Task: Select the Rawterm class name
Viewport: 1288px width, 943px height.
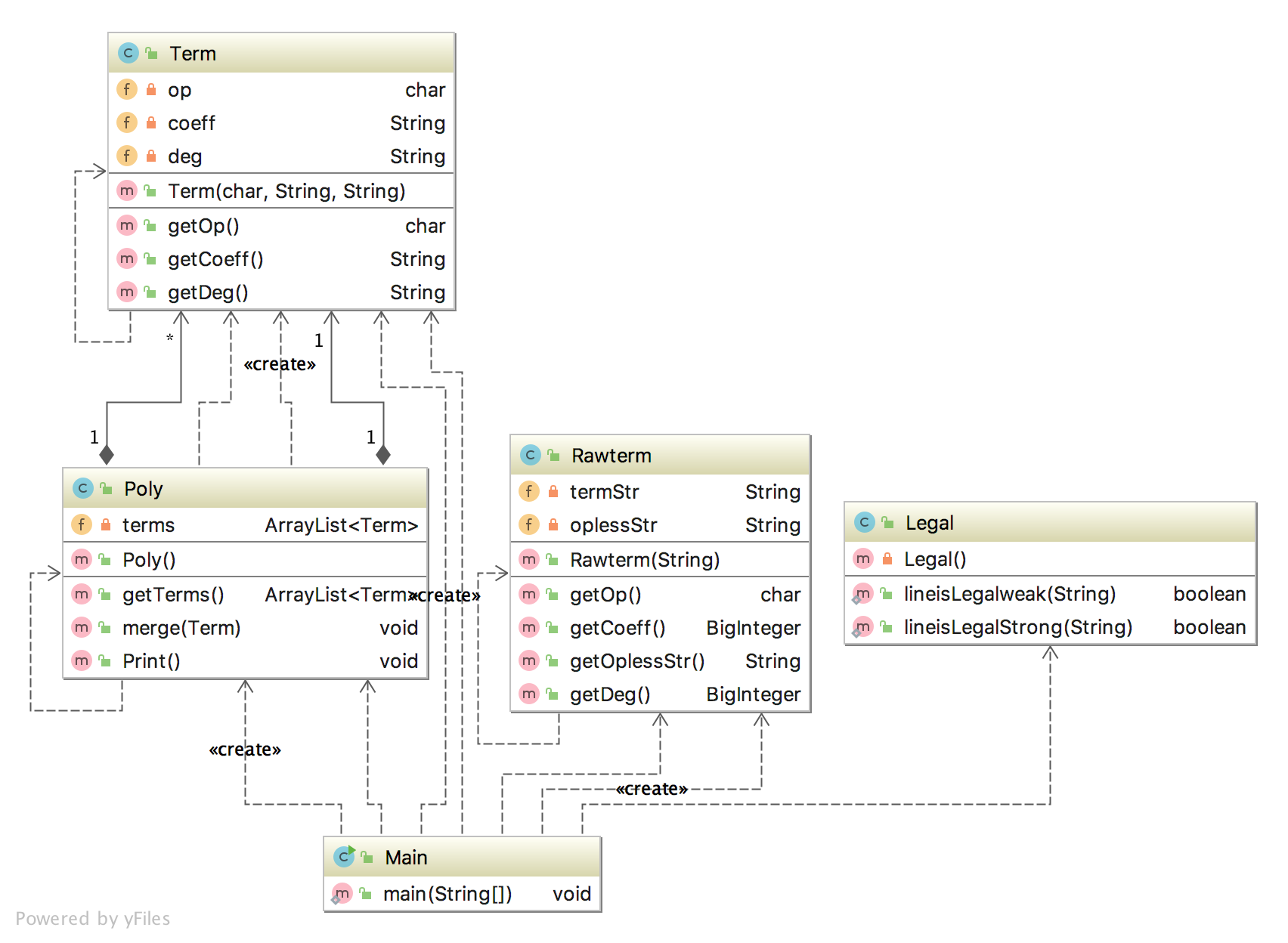Action: tap(611, 456)
